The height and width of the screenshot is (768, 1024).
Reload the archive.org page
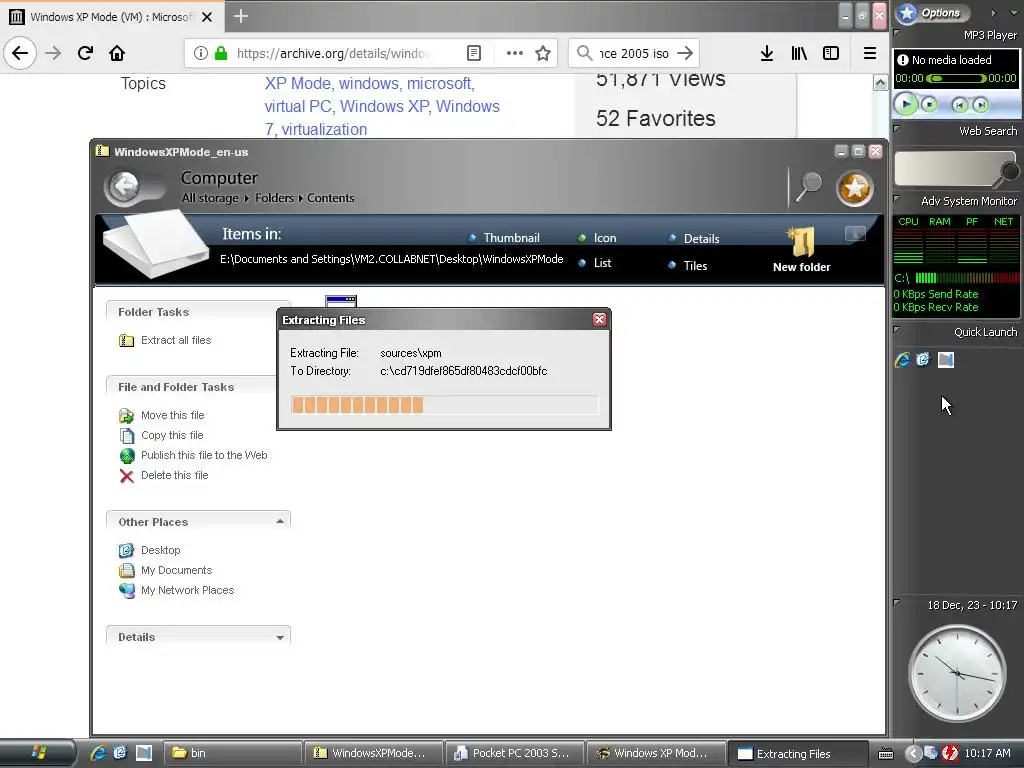pyautogui.click(x=85, y=53)
